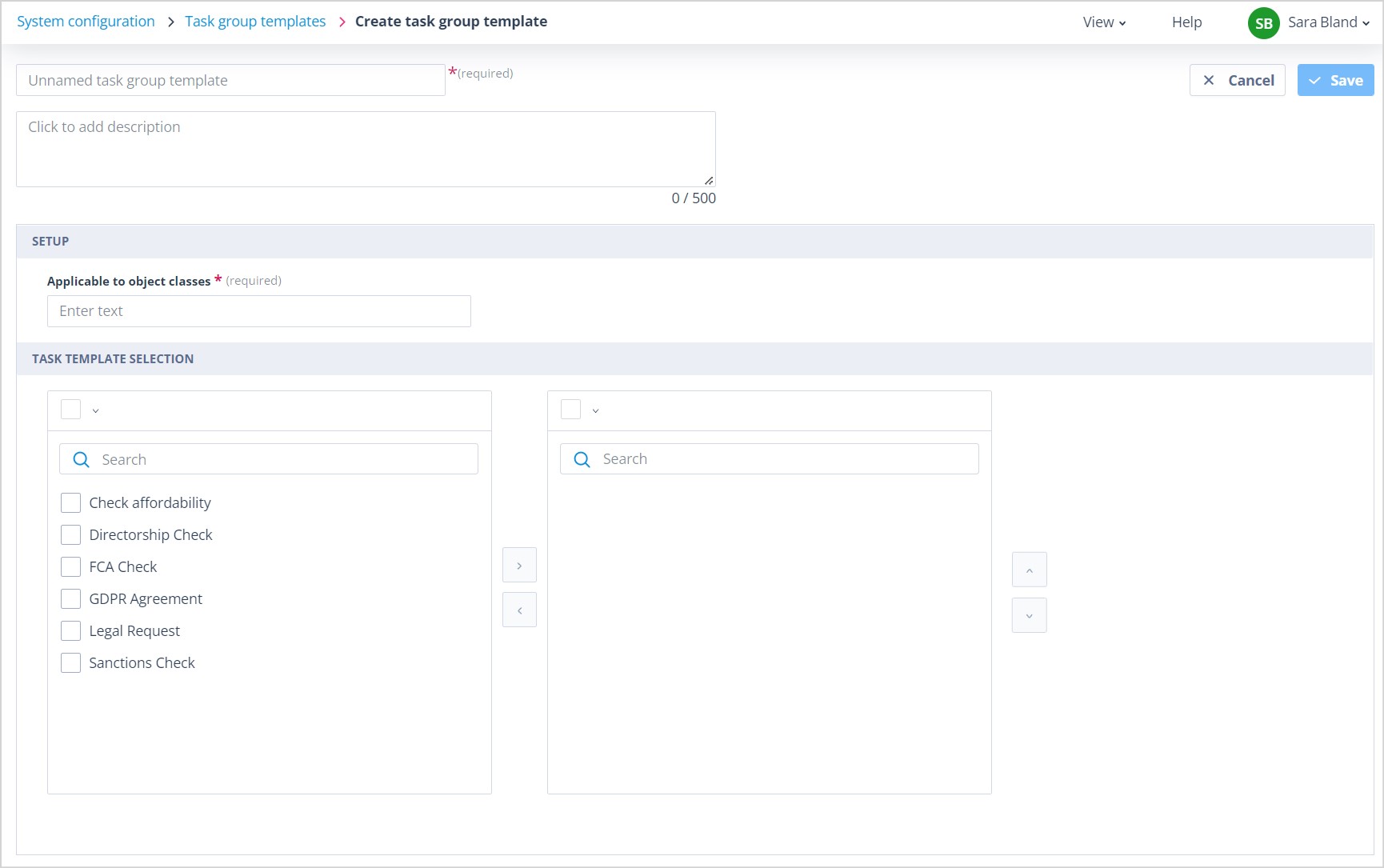Toggle select-all checkbox in selected templates list
The image size is (1384, 868).
(x=570, y=410)
